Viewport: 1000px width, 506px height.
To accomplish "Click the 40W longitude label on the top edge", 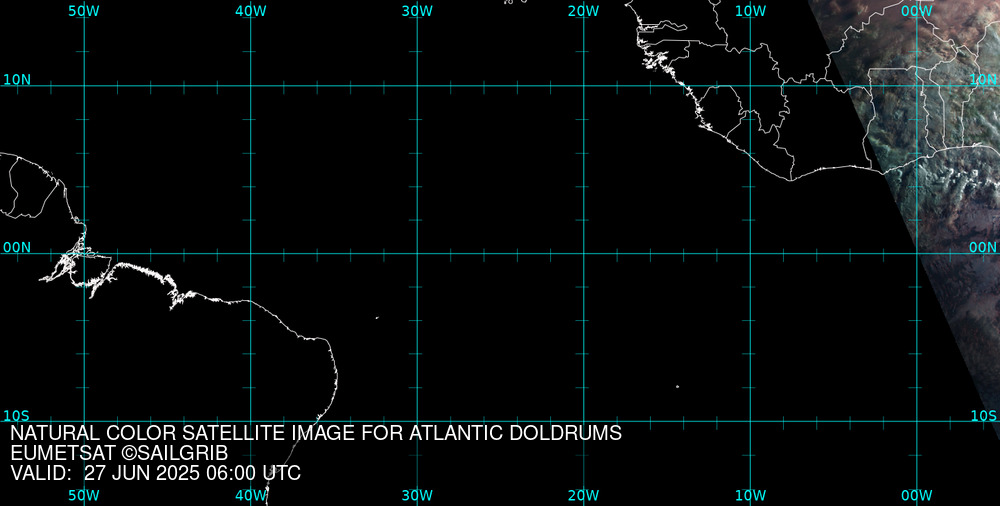I will pos(251,11).
